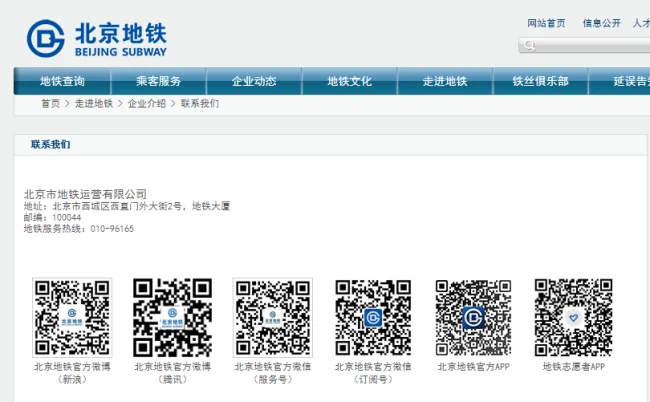Click 首页 in the breadcrumb

pos(50,104)
